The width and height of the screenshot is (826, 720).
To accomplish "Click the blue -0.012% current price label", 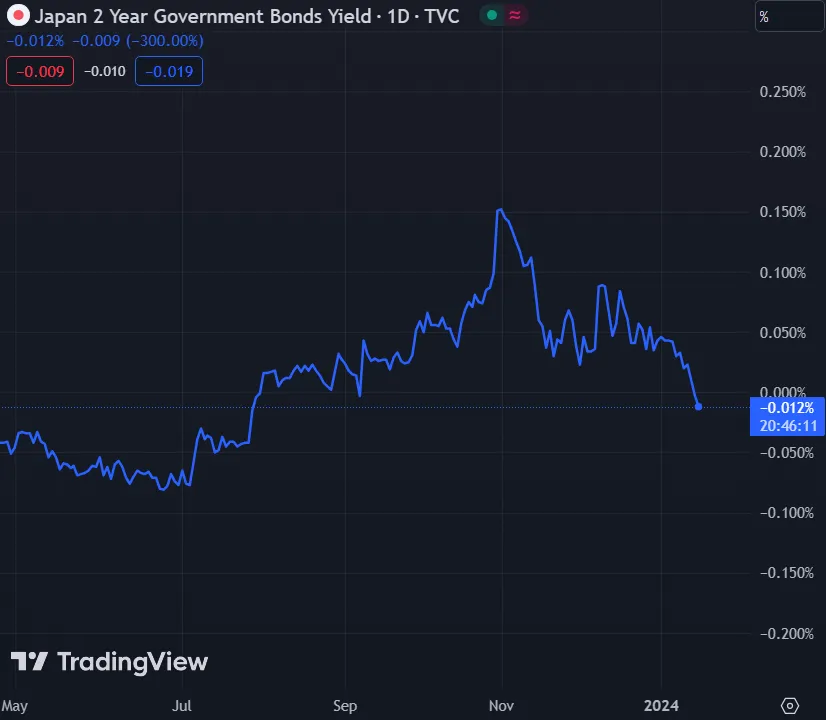I will click(x=788, y=408).
